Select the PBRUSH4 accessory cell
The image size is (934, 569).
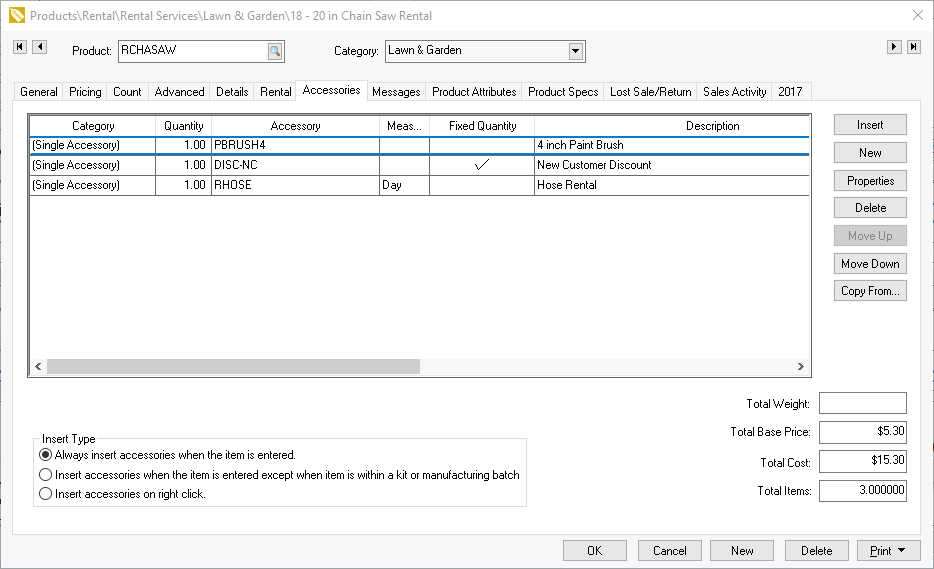(295, 145)
